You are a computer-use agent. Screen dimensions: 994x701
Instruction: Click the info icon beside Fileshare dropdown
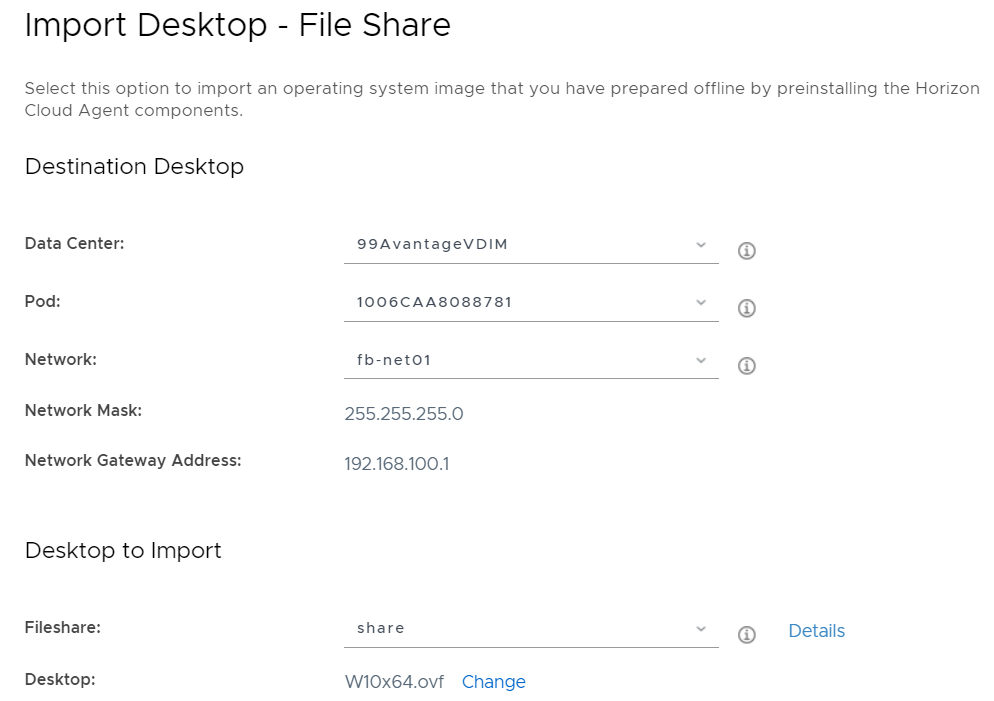tap(746, 634)
